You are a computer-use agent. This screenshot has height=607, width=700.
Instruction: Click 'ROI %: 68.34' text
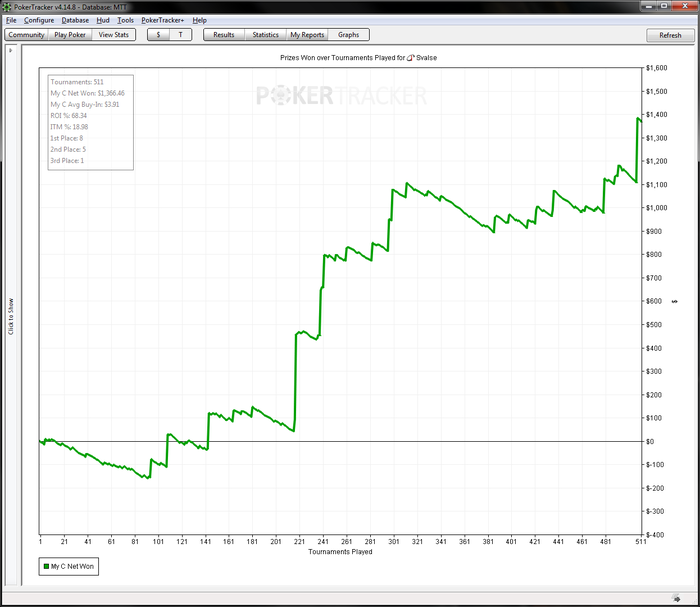(x=69, y=116)
